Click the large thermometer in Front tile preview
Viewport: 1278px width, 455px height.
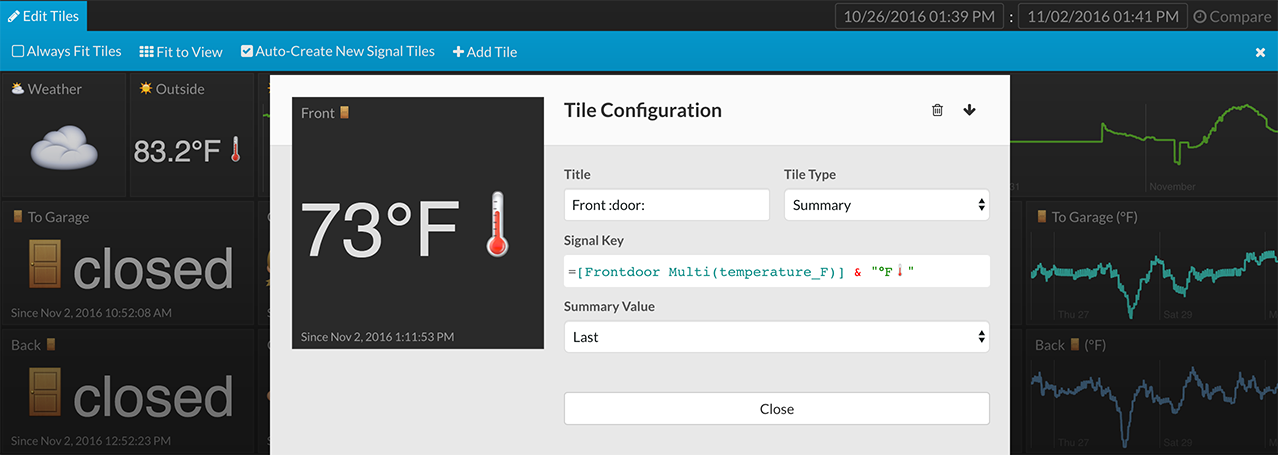[x=497, y=225]
